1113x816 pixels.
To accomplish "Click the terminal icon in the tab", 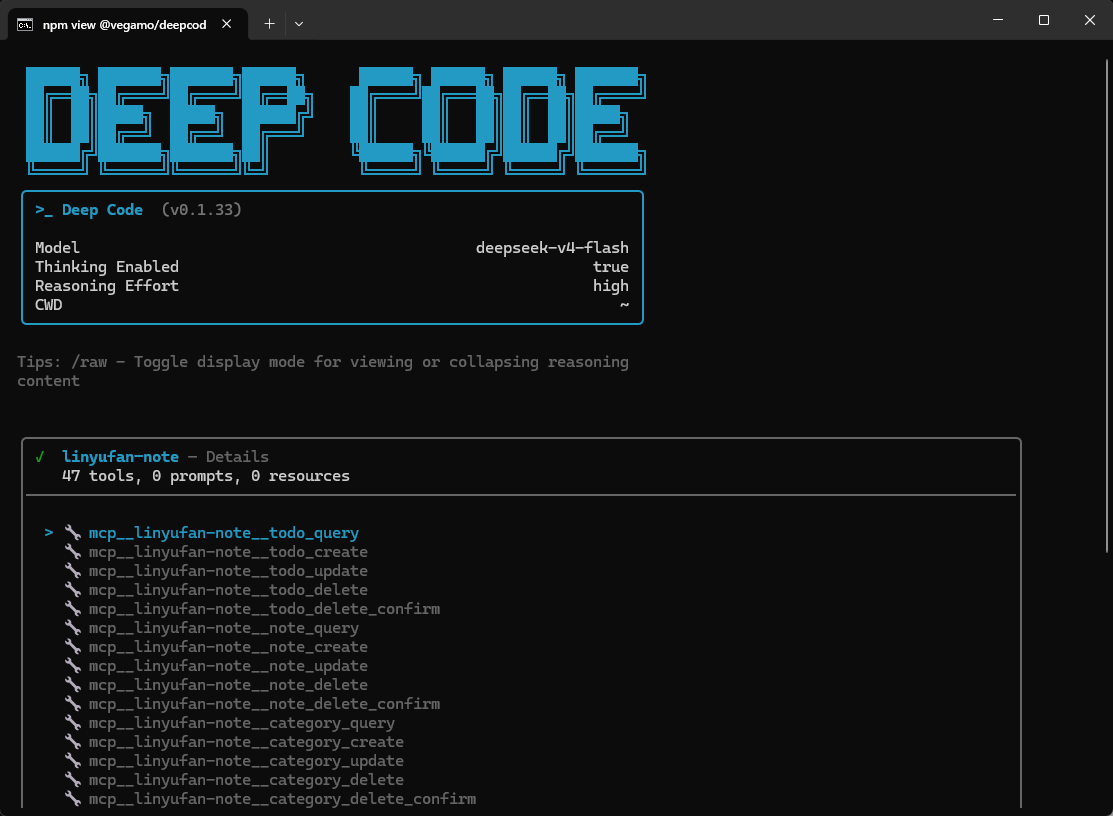I will 25,25.
